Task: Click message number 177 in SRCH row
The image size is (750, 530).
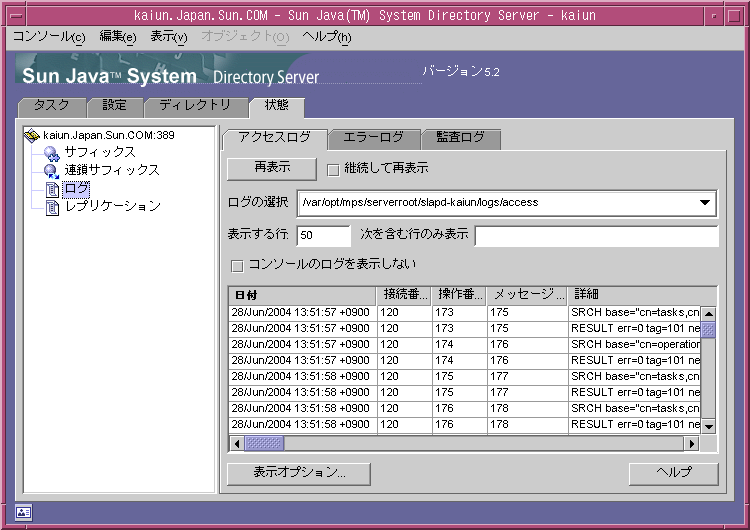Action: [528, 377]
